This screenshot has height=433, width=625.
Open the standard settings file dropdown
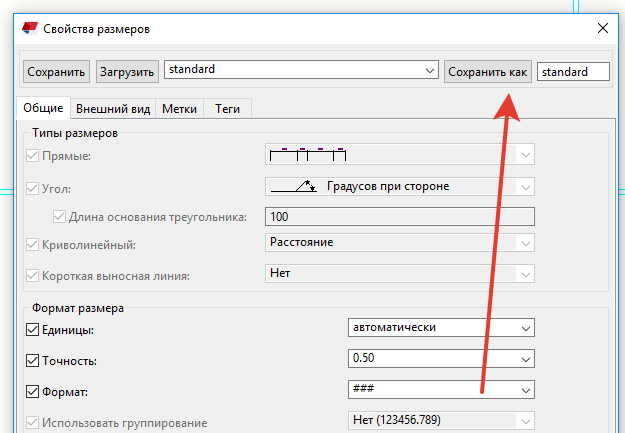click(x=430, y=71)
